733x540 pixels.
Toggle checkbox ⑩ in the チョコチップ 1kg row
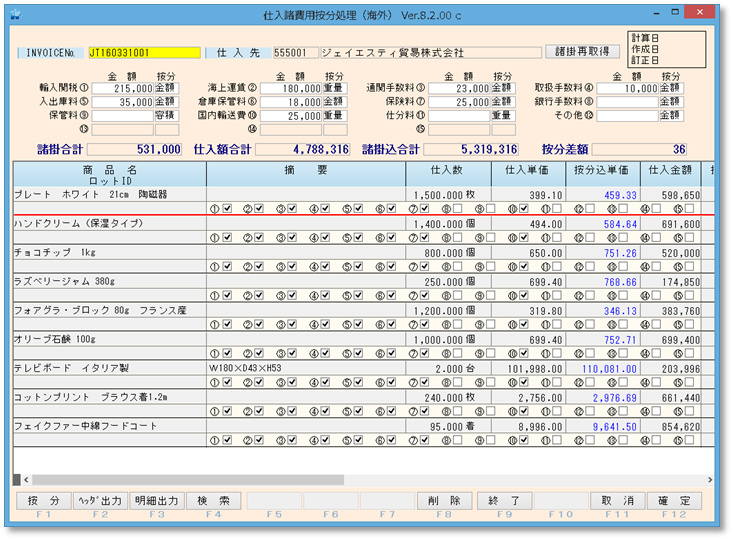click(x=524, y=266)
